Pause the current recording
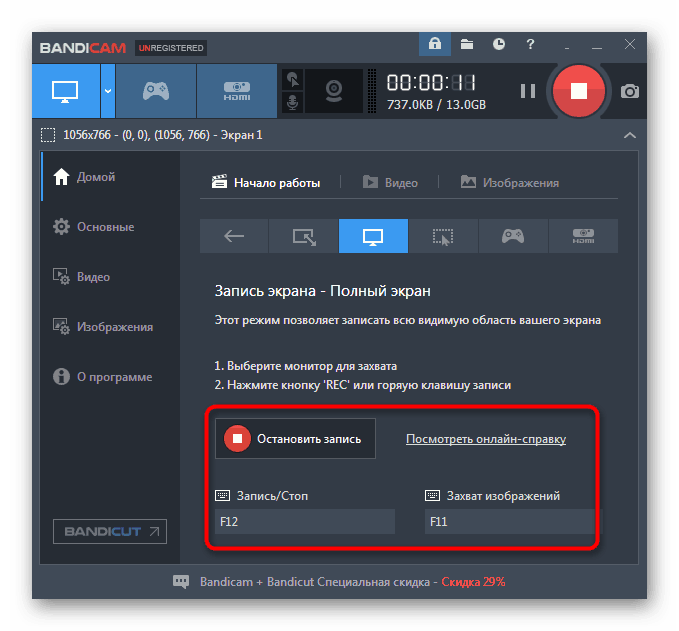Image resolution: width=679 pixels, height=631 pixels. click(527, 91)
